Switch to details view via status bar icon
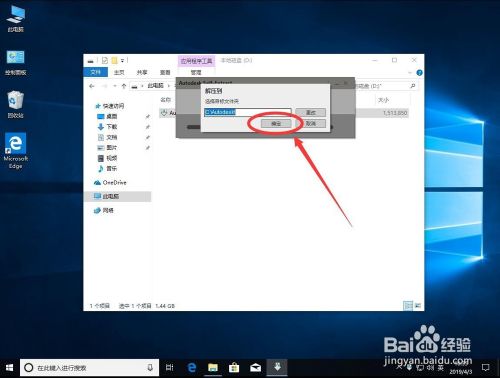This screenshot has height=378, width=500. pos(408,305)
